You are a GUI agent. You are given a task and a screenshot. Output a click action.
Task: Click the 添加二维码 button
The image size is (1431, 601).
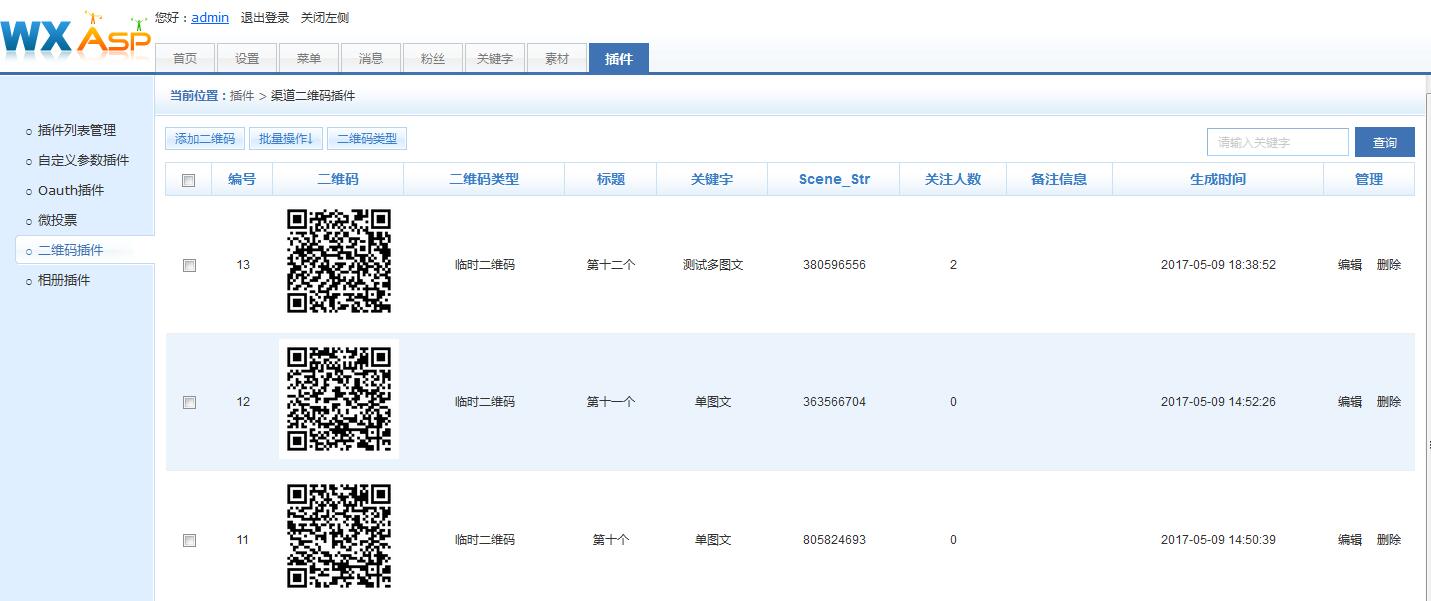pyautogui.click(x=205, y=139)
